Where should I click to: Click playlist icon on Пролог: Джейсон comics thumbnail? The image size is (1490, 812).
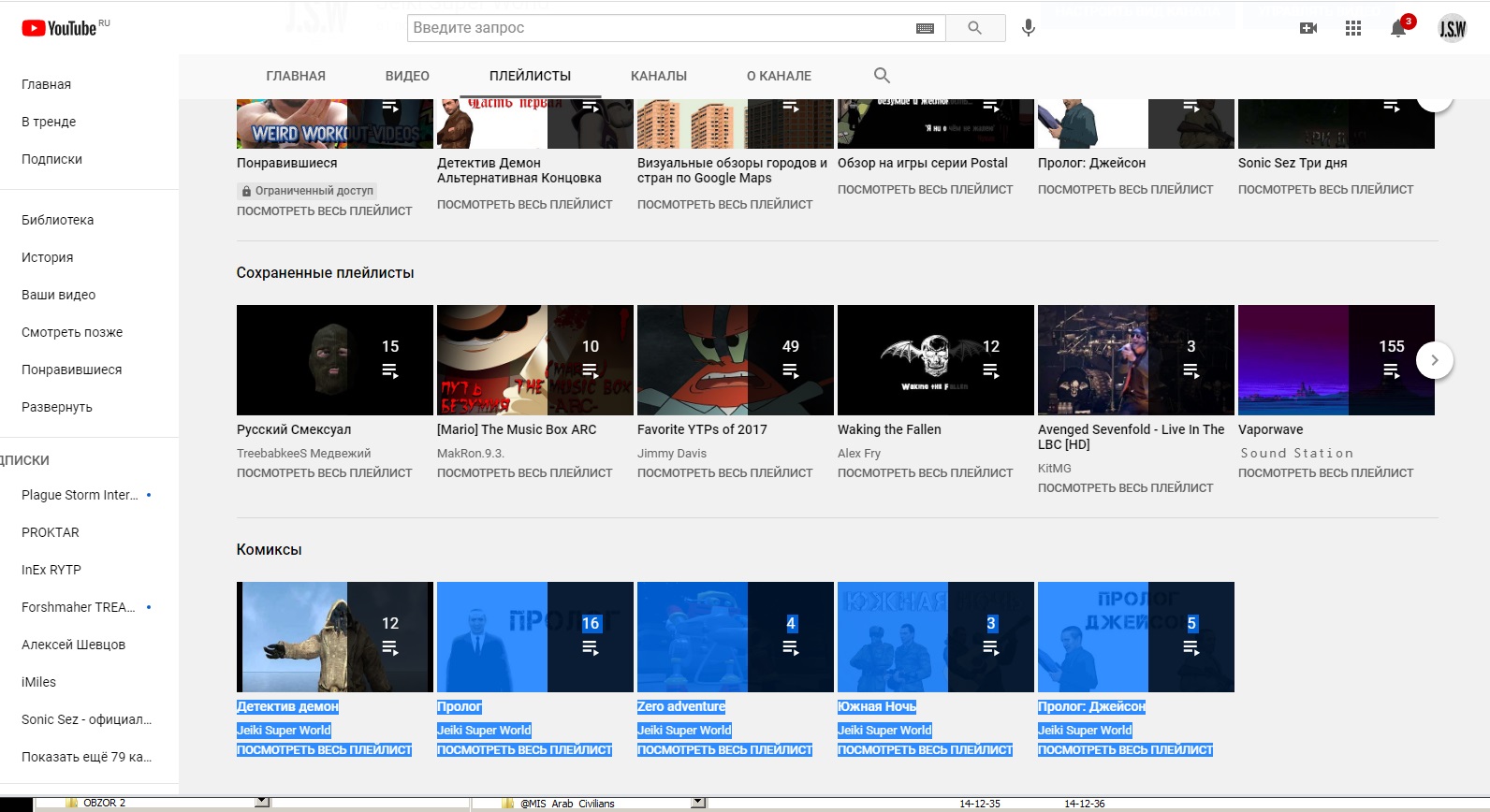click(x=1191, y=648)
